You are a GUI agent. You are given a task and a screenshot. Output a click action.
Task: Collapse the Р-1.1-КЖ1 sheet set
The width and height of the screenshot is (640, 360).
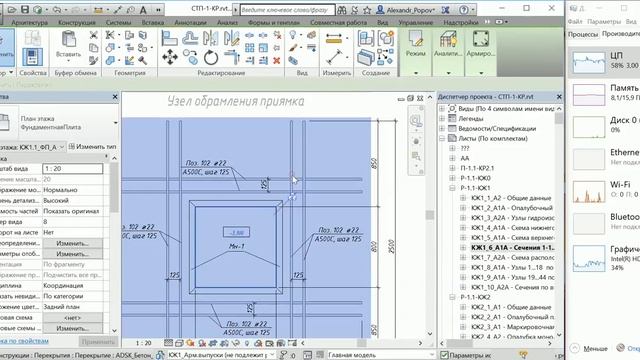[452, 188]
